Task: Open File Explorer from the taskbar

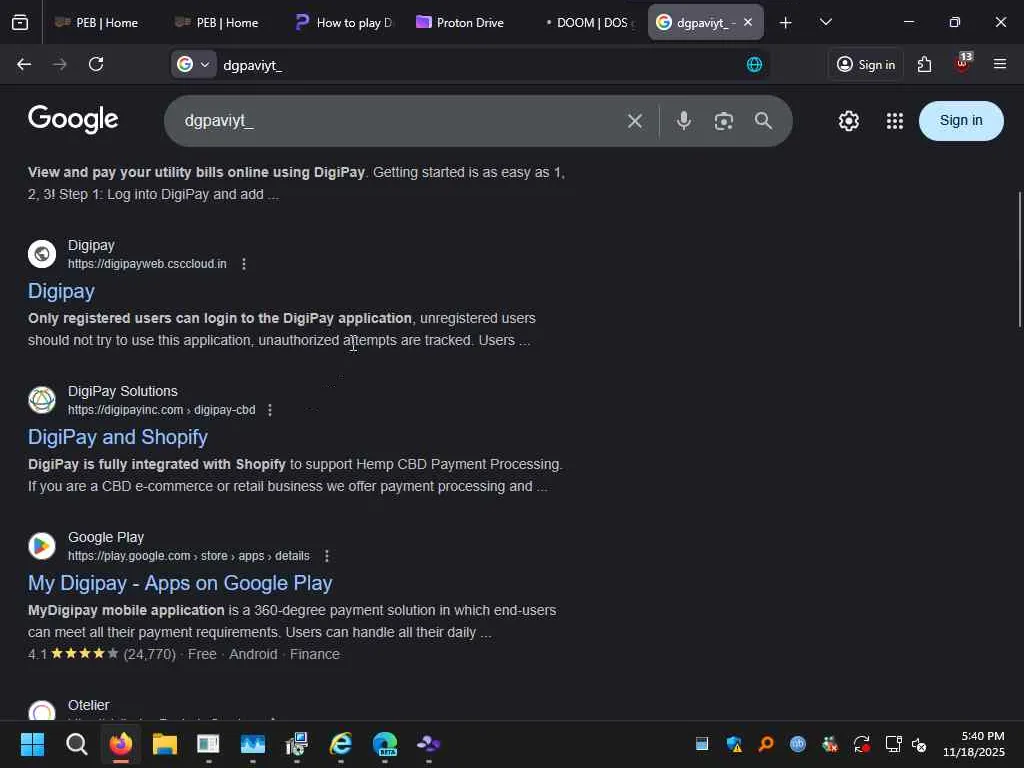Action: pyautogui.click(x=165, y=744)
